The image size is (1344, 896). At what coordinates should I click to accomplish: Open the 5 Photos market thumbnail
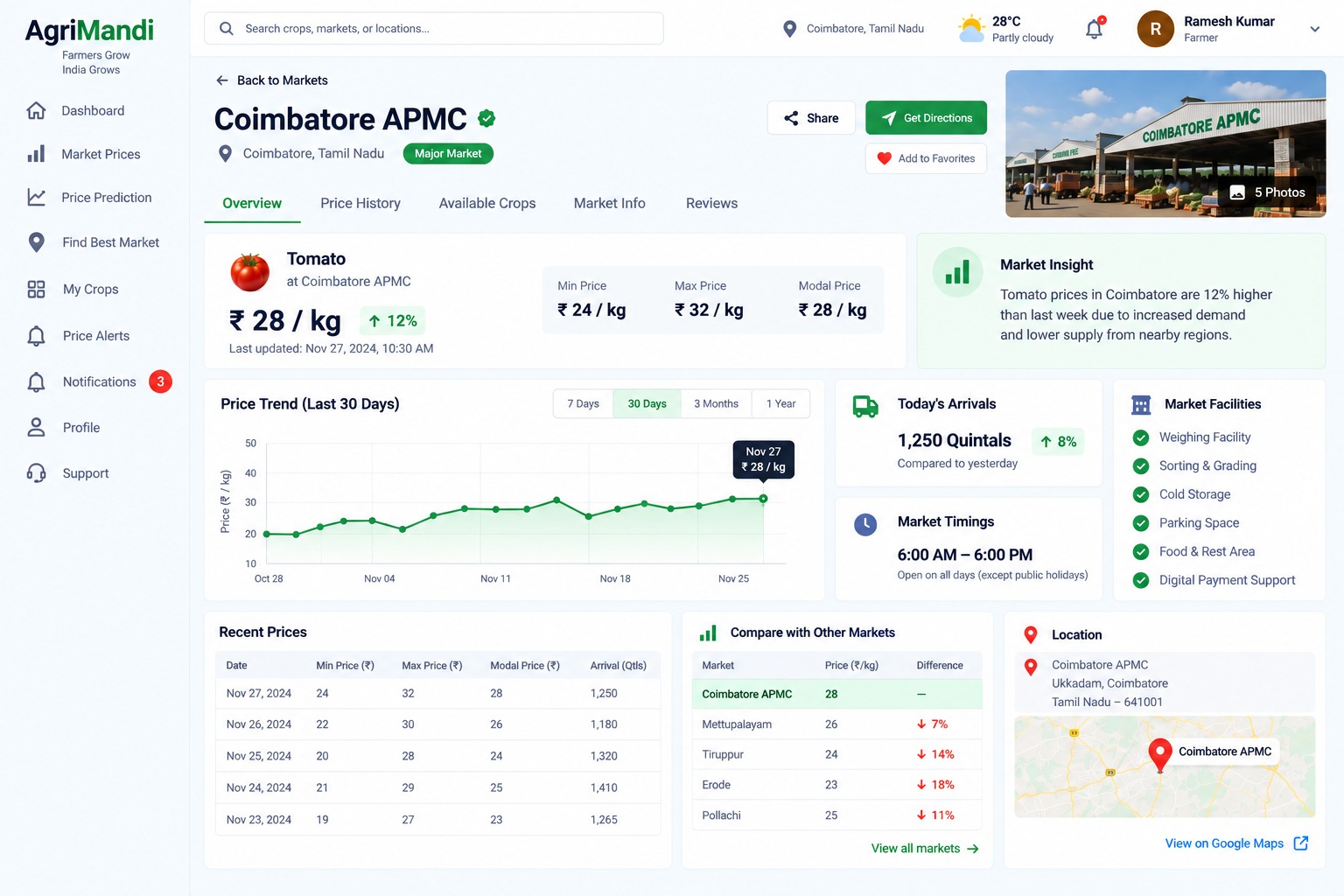pos(1165,143)
